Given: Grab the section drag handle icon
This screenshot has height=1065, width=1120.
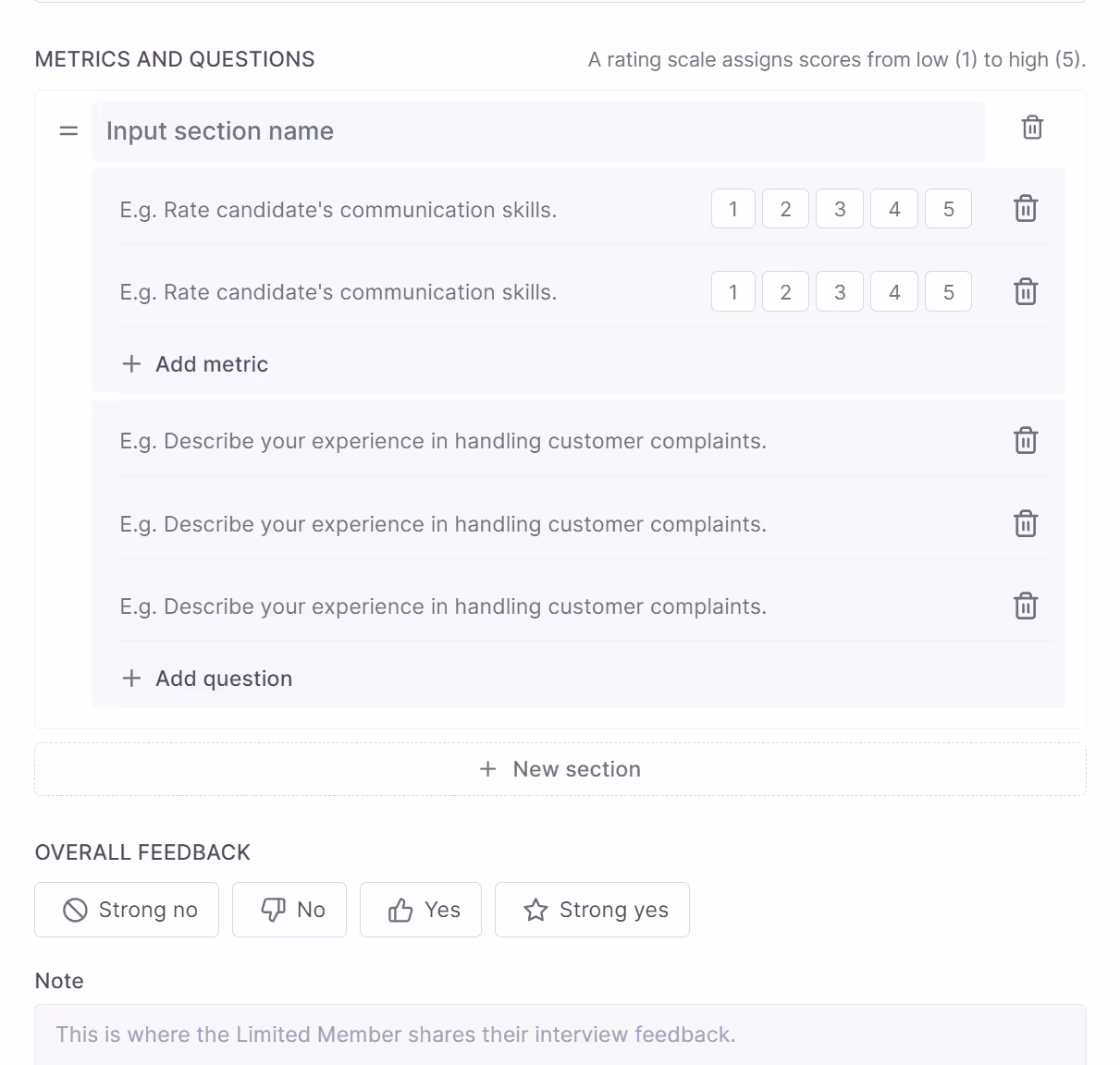Looking at the screenshot, I should 68,131.
